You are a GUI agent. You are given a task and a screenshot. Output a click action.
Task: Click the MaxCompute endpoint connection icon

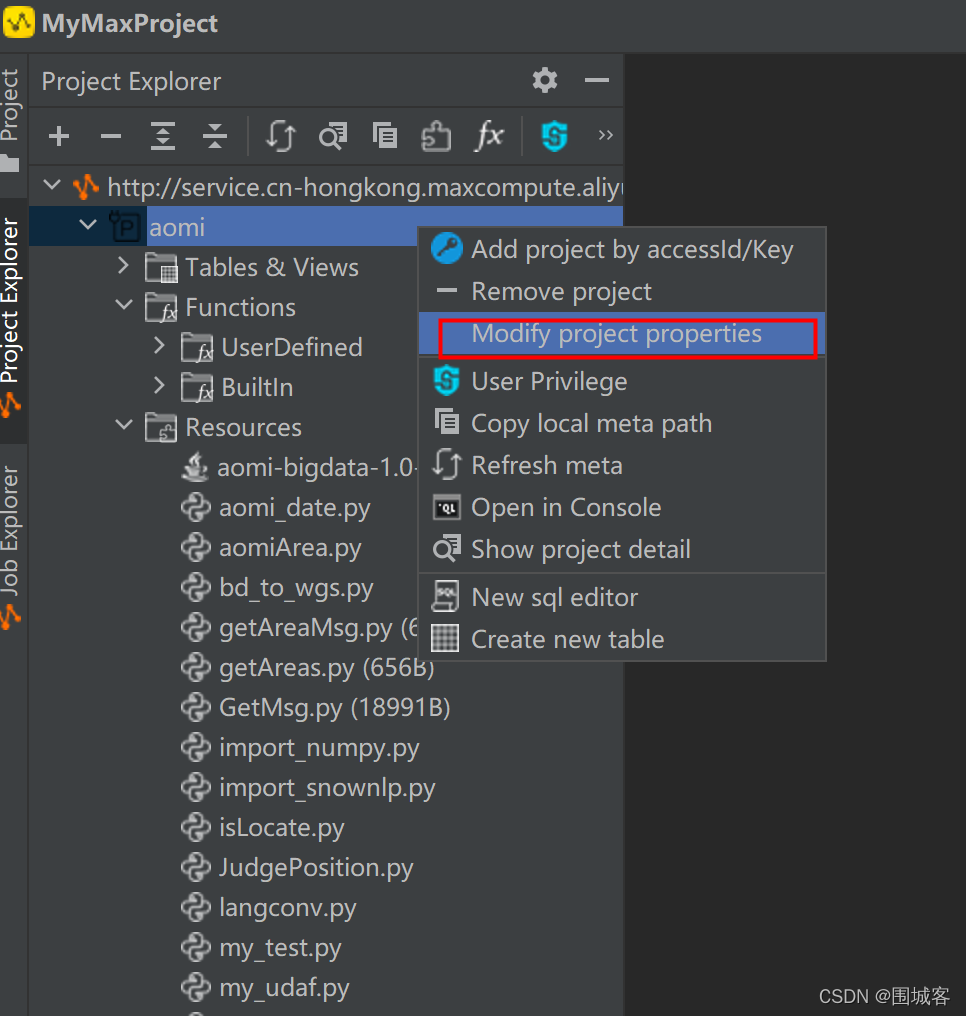point(86,187)
